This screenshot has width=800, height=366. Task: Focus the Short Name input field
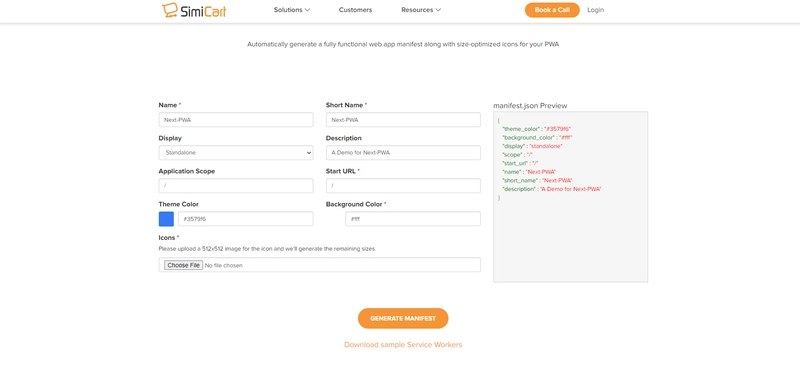(x=403, y=120)
